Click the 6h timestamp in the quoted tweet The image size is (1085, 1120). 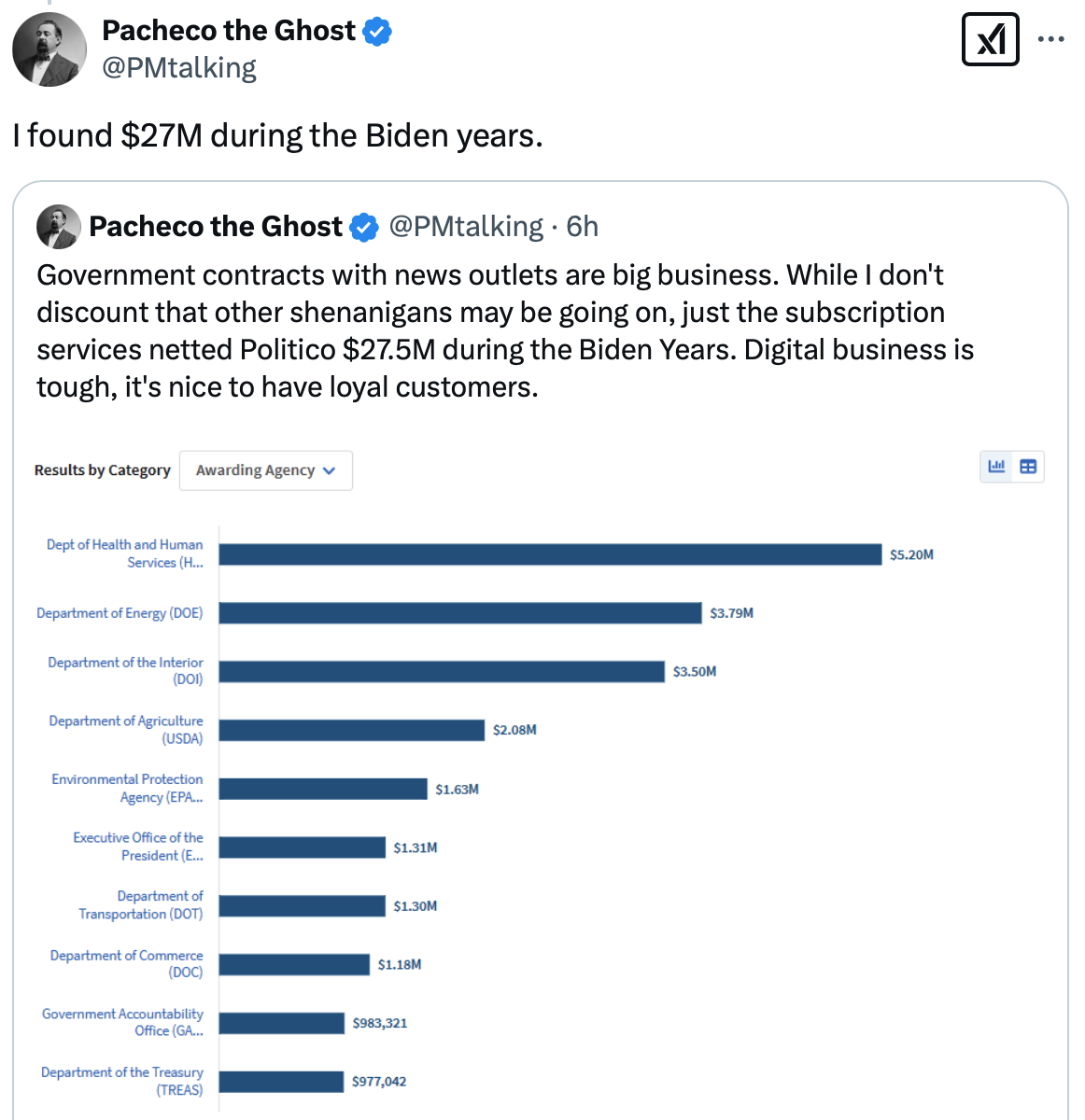point(582,227)
